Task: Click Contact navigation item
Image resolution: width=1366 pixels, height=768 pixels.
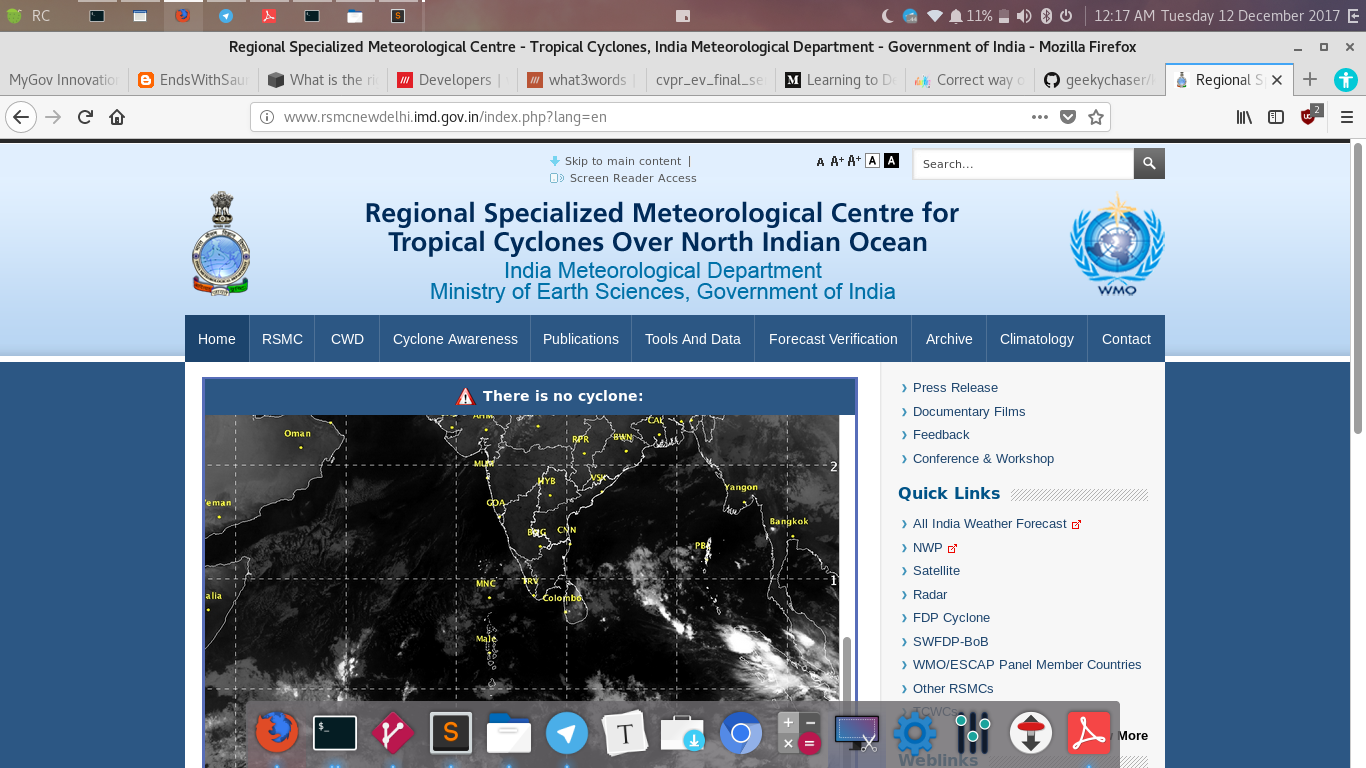Action: [x=1126, y=339]
